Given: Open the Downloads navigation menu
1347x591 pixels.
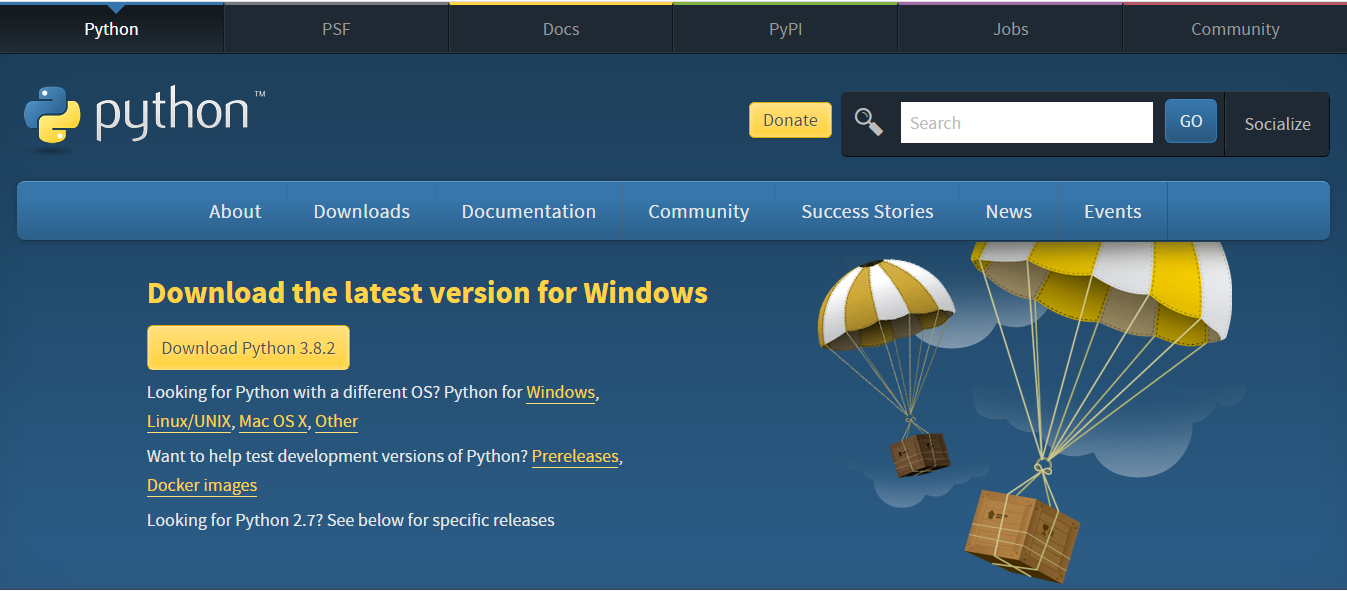Looking at the screenshot, I should pyautogui.click(x=362, y=211).
